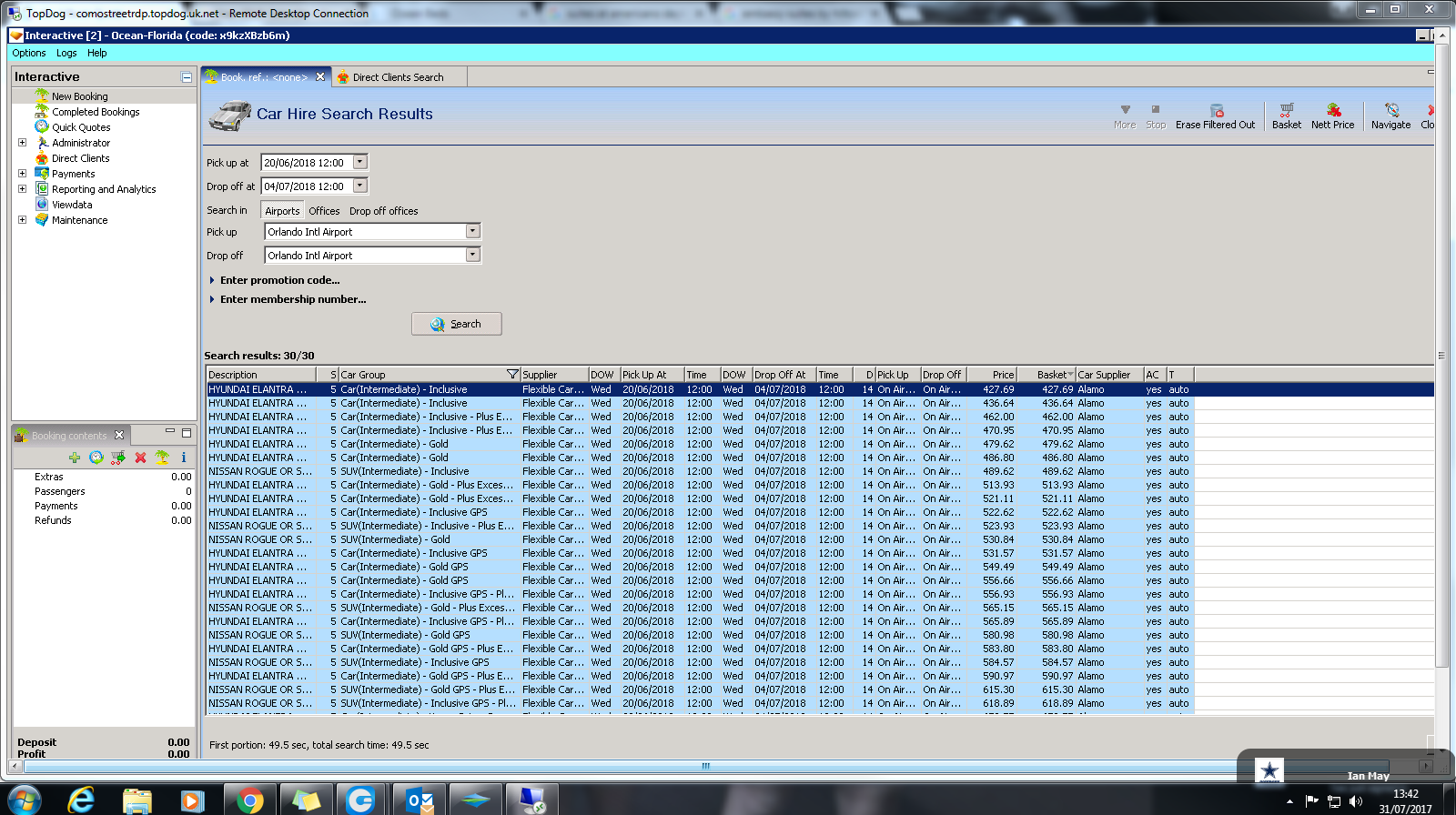The image size is (1456, 815).
Task: Select the Drop off offices option
Action: (384, 211)
